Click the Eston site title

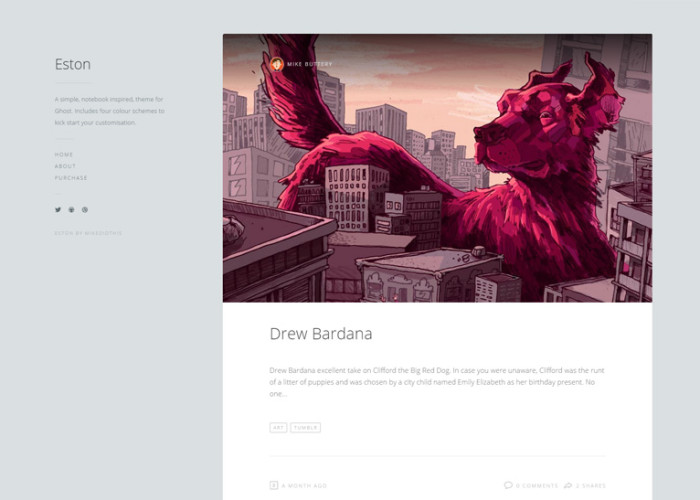[73, 64]
